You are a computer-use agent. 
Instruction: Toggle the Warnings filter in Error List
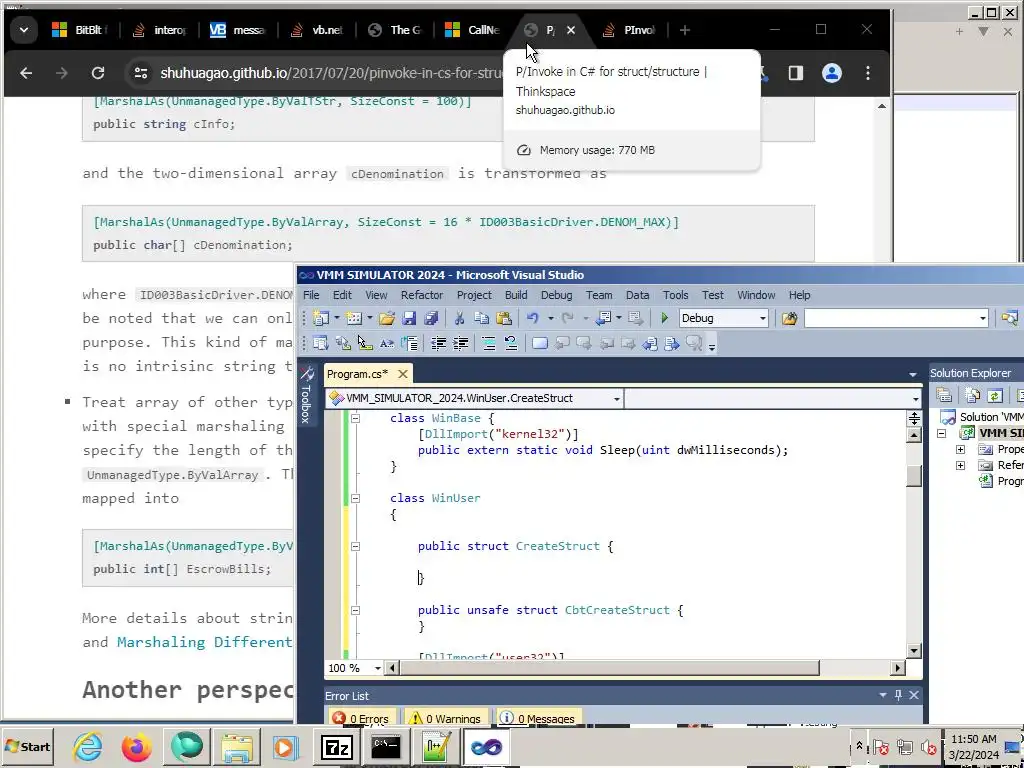point(445,718)
